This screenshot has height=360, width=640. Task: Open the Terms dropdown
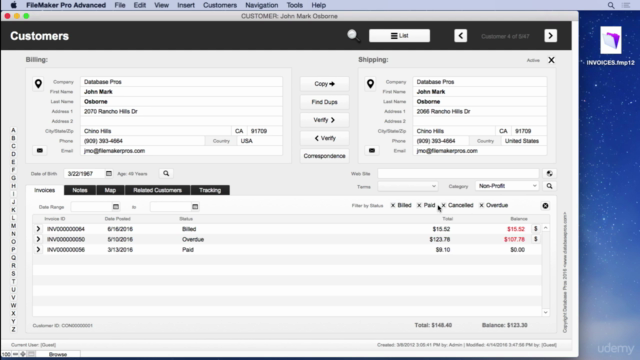pyautogui.click(x=408, y=186)
